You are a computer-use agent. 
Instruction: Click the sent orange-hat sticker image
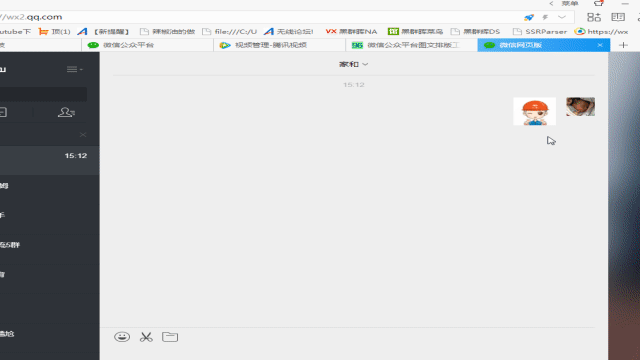tap(534, 111)
